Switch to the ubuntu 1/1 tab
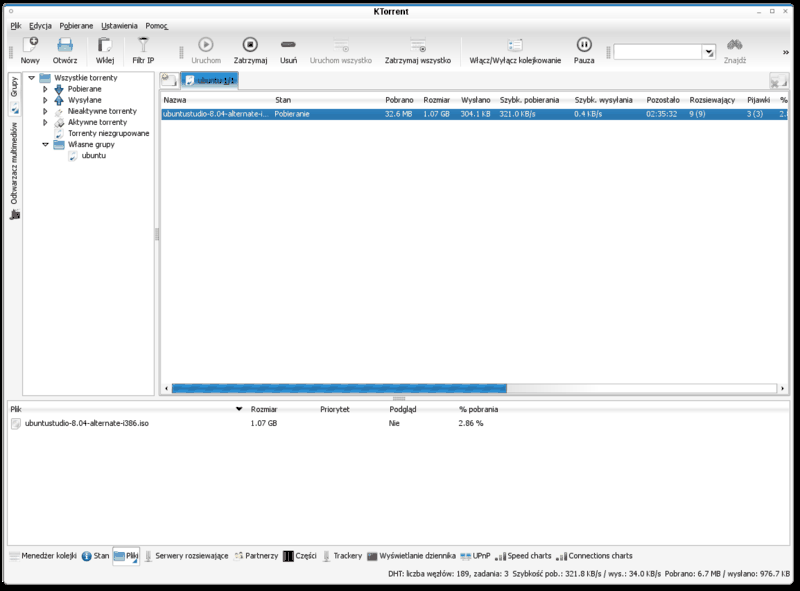This screenshot has height=591, width=800. 210,80
